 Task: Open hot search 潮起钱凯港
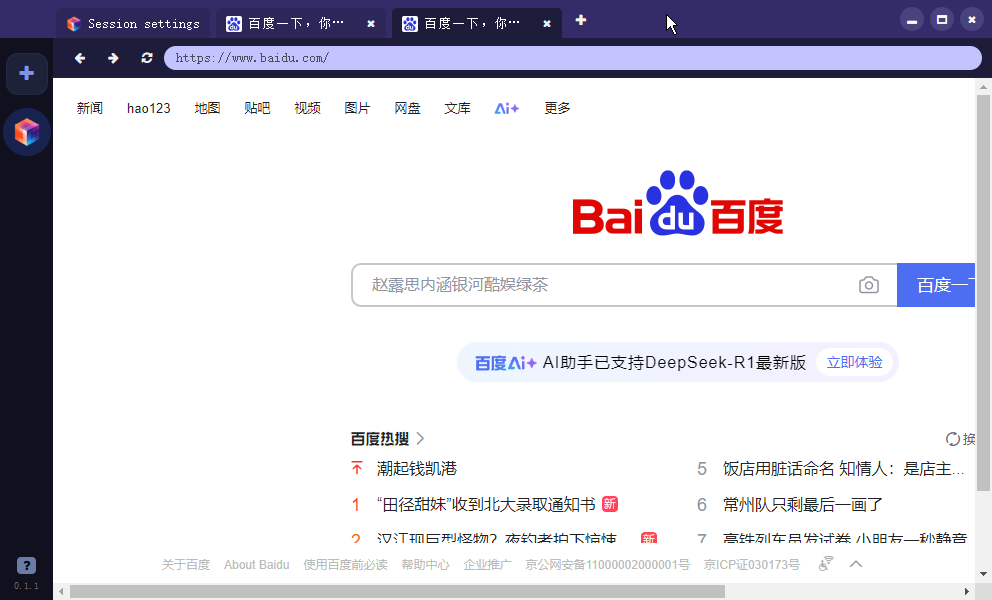point(417,468)
